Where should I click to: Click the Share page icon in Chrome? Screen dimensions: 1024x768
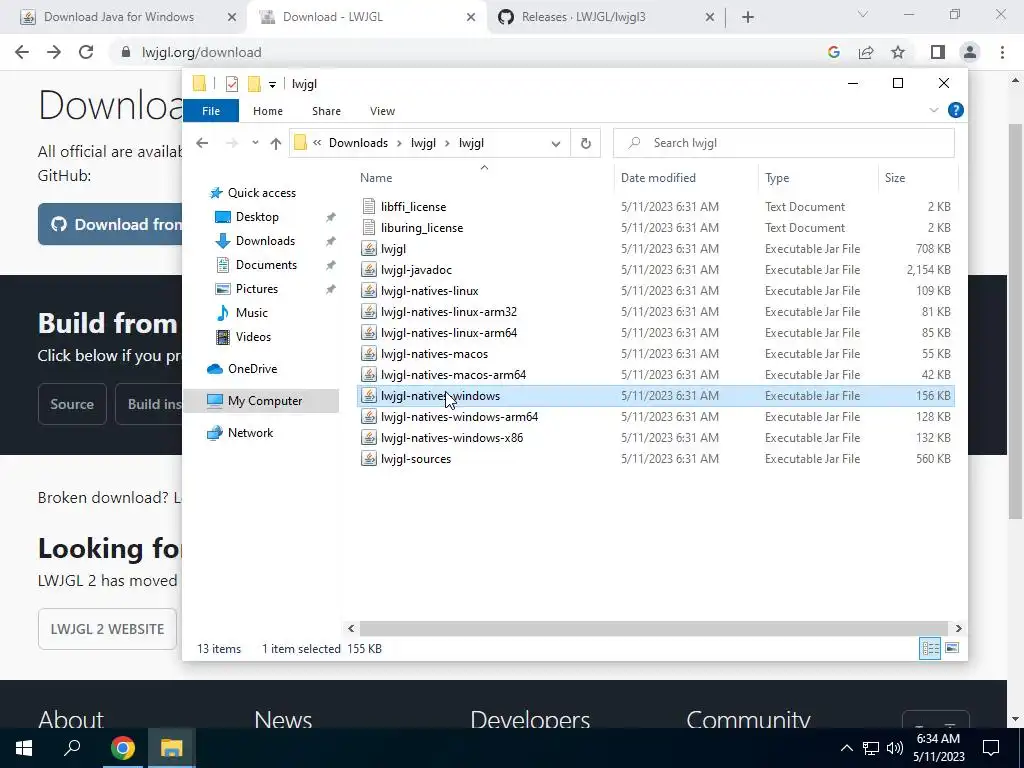pos(866,52)
